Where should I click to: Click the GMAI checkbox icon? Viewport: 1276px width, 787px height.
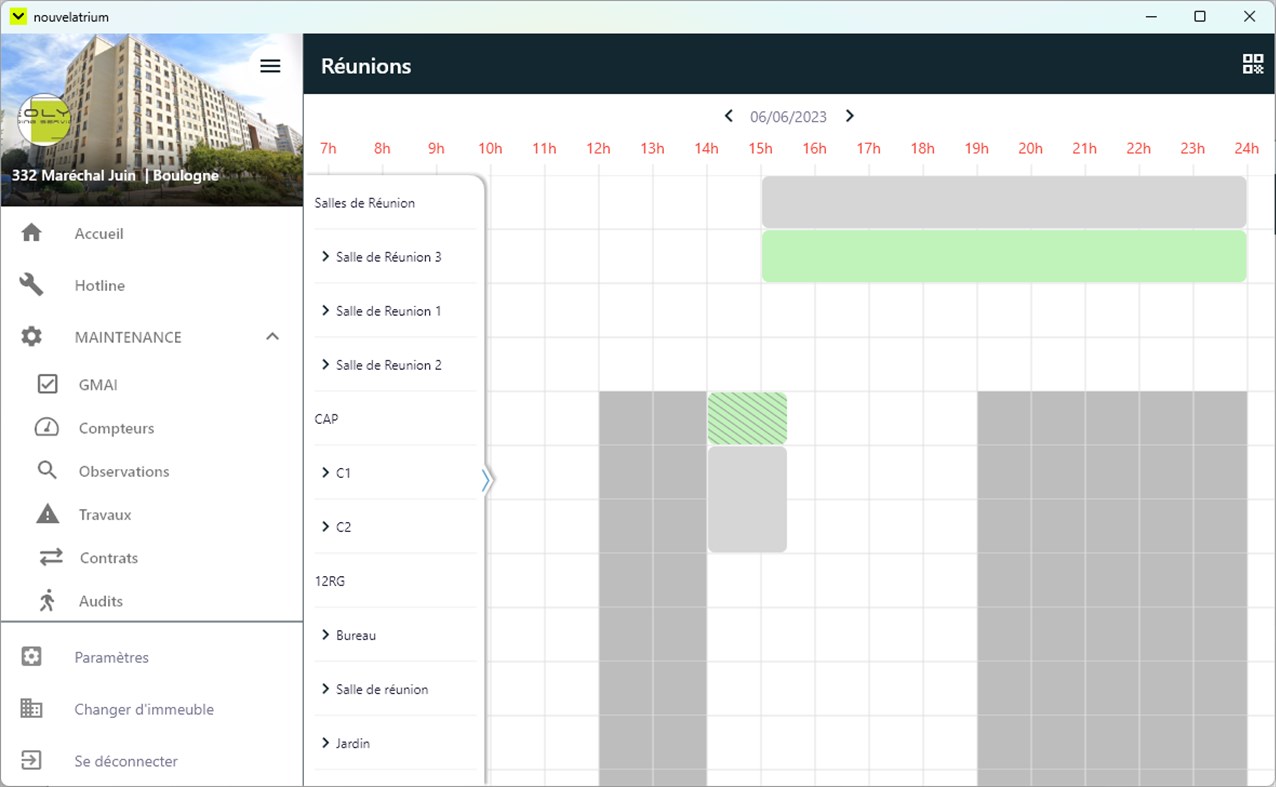47,384
